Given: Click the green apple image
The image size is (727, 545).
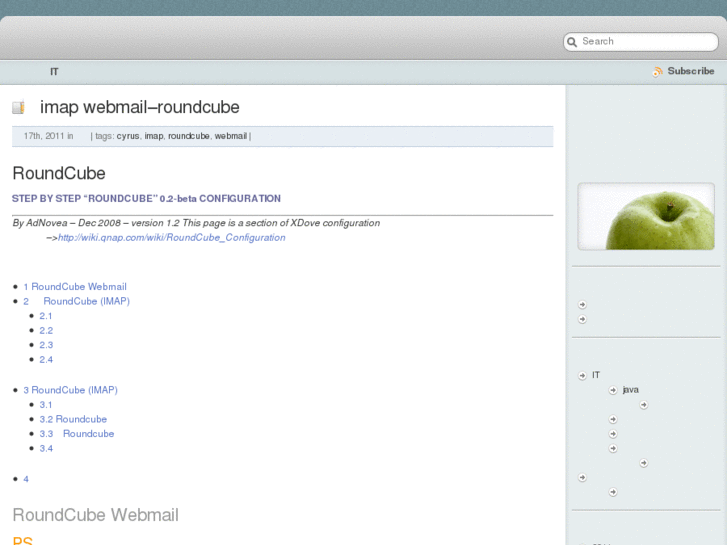Looking at the screenshot, I should click(x=646, y=216).
